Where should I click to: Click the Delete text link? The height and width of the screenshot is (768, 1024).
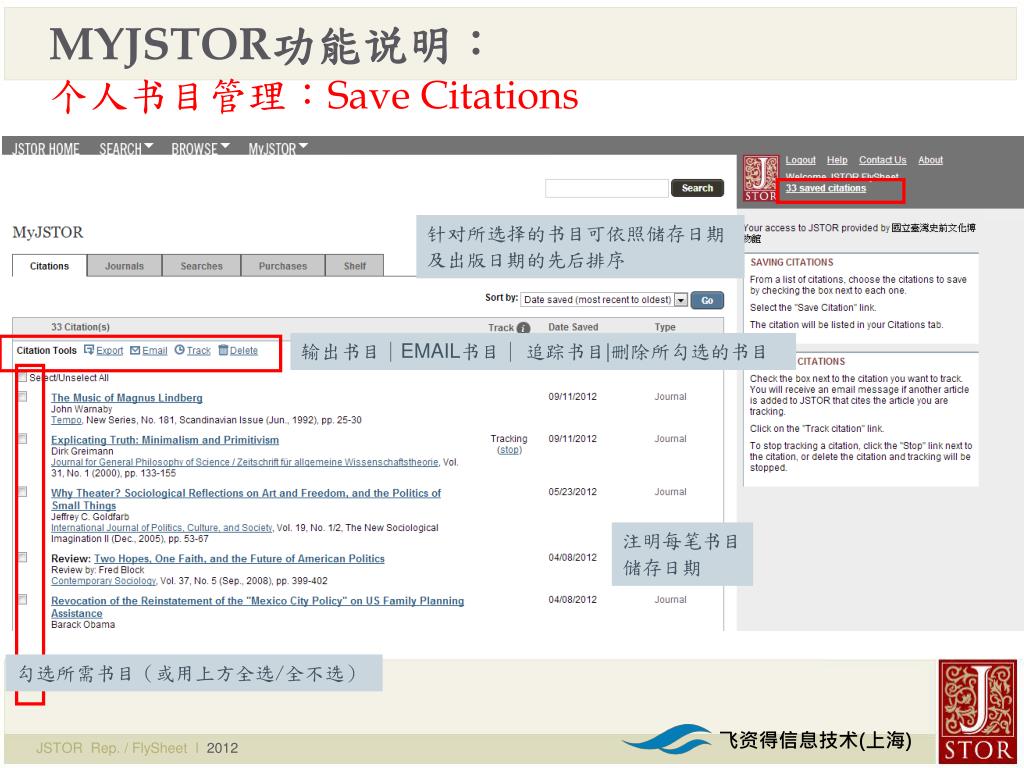[244, 351]
